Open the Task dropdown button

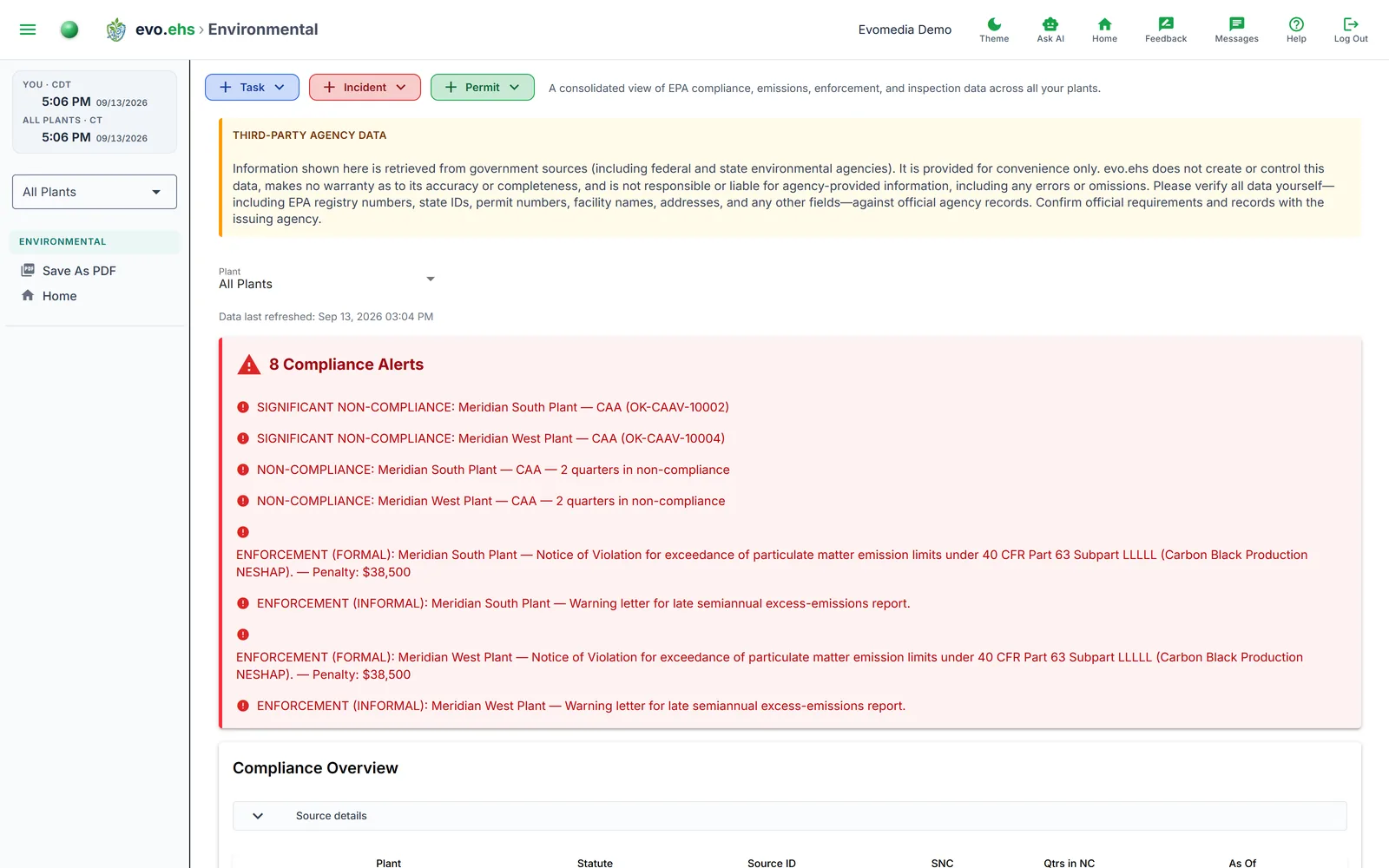pyautogui.click(x=252, y=87)
